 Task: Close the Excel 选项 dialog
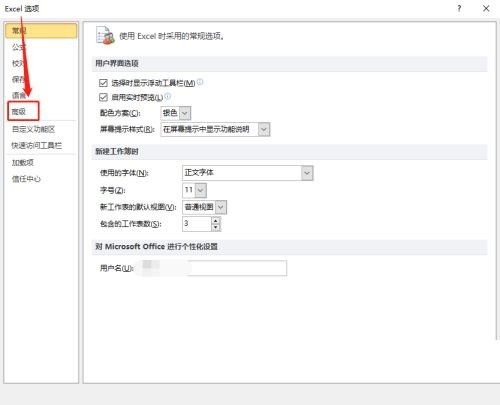486,9
